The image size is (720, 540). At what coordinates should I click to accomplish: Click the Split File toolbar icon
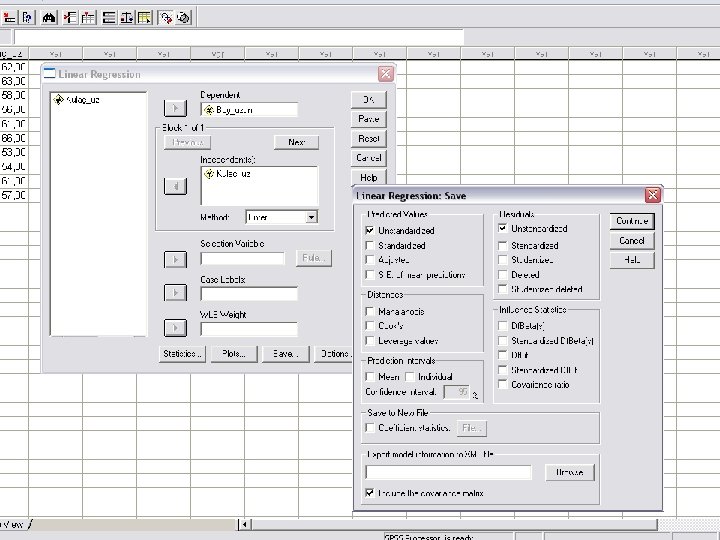[x=108, y=17]
